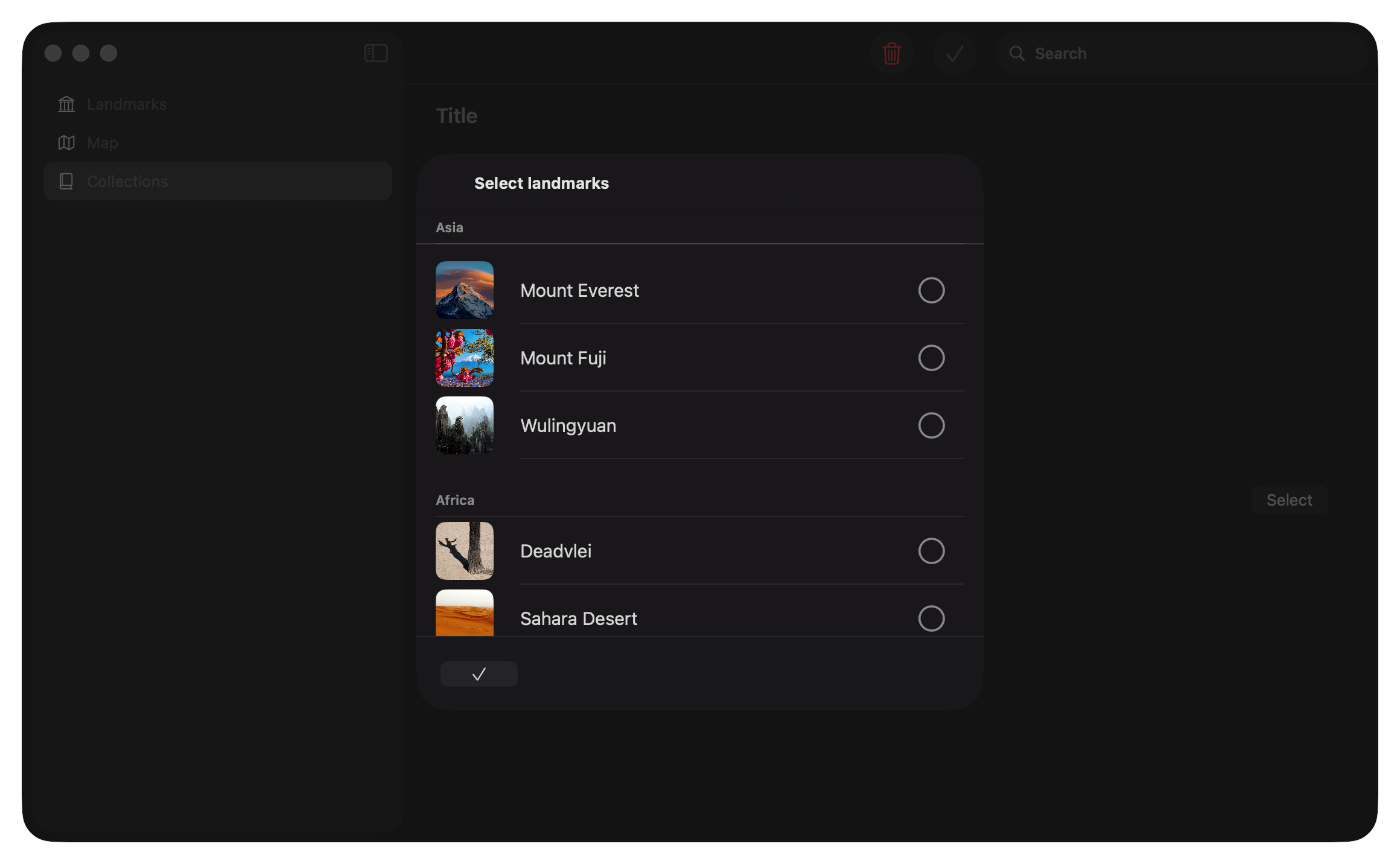
Task: Switch to the Map sidebar item
Action: tap(103, 143)
